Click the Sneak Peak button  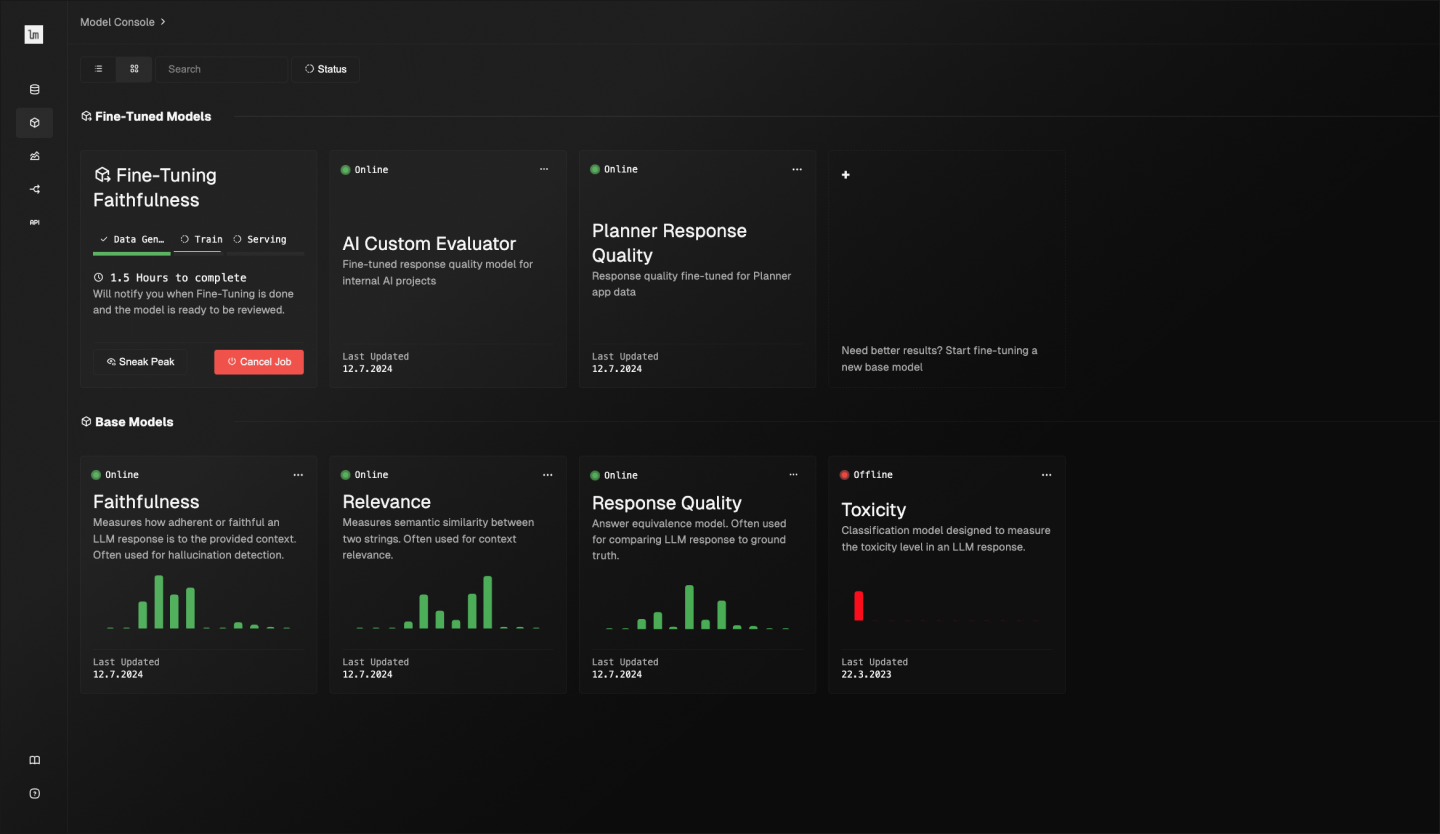[x=140, y=362]
